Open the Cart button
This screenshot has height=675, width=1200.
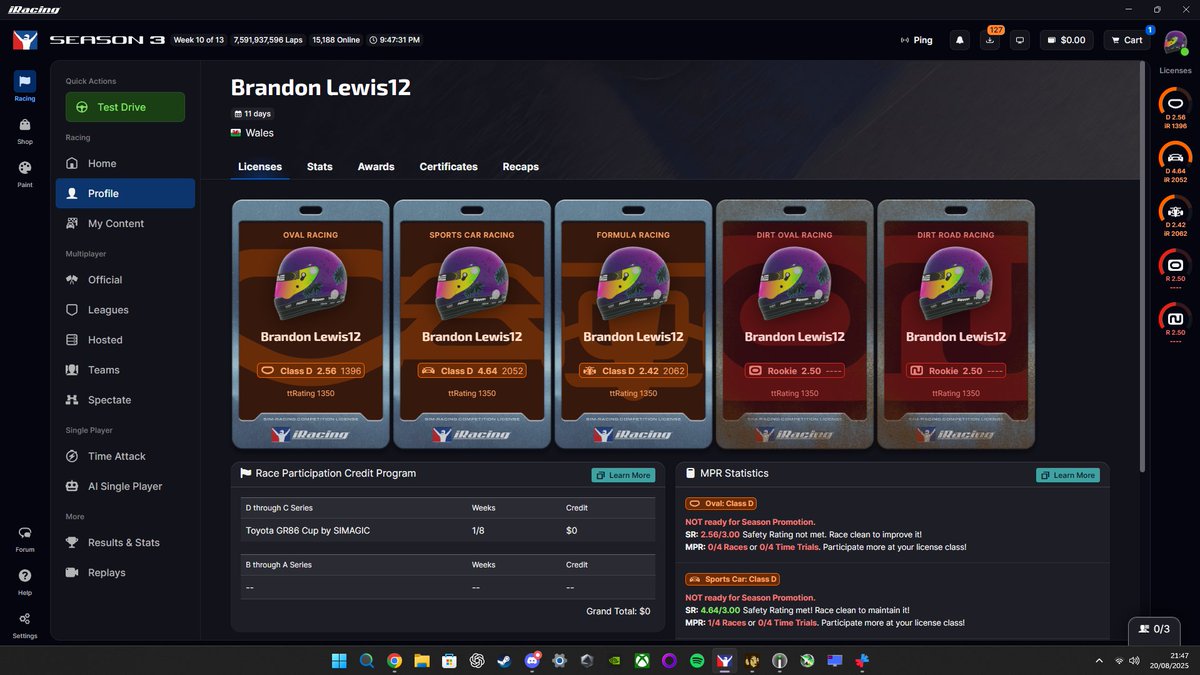[1126, 40]
